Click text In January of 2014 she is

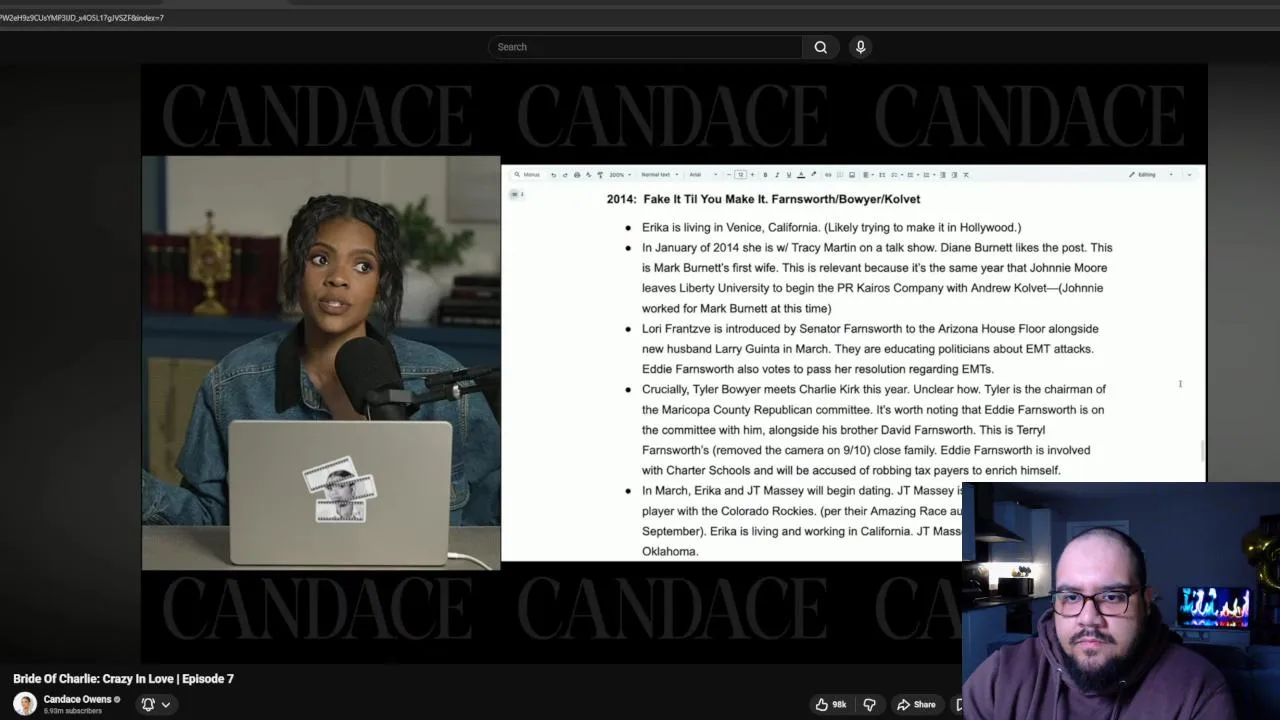877,278
